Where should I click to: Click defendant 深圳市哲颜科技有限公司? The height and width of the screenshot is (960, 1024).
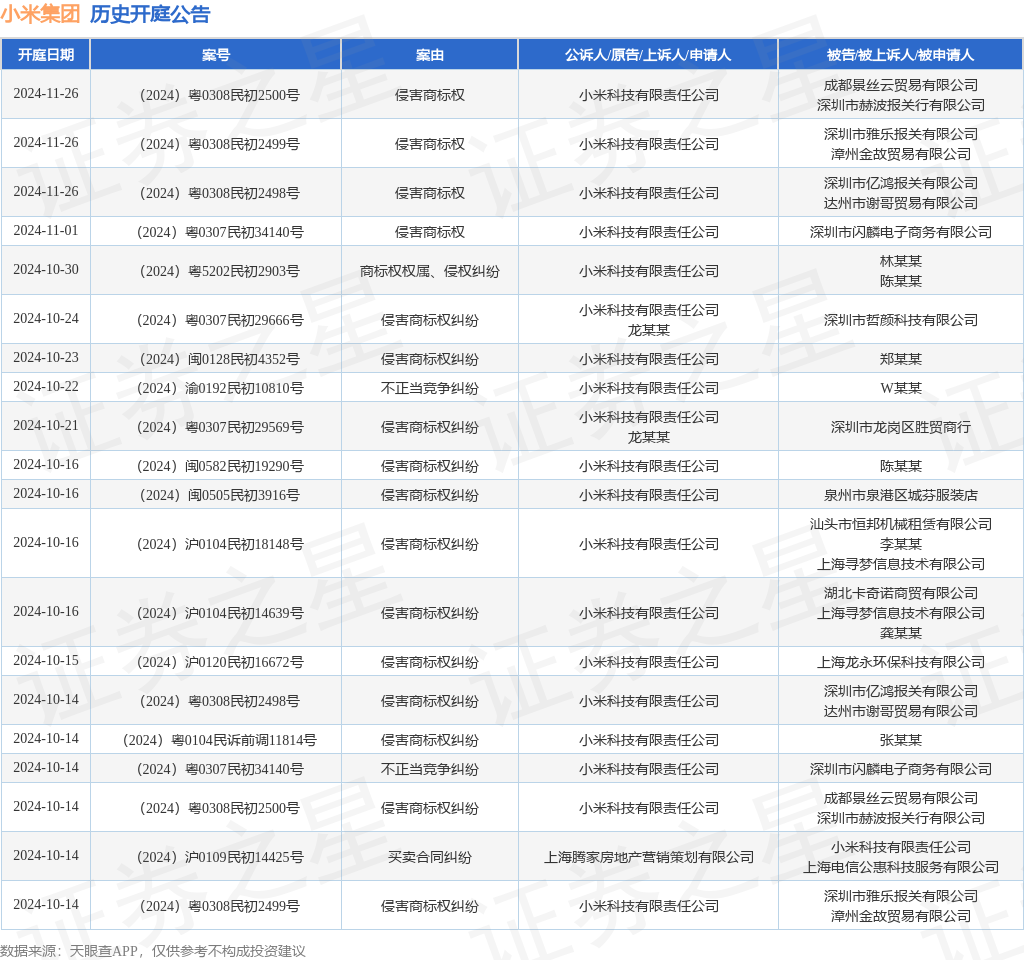click(x=901, y=320)
